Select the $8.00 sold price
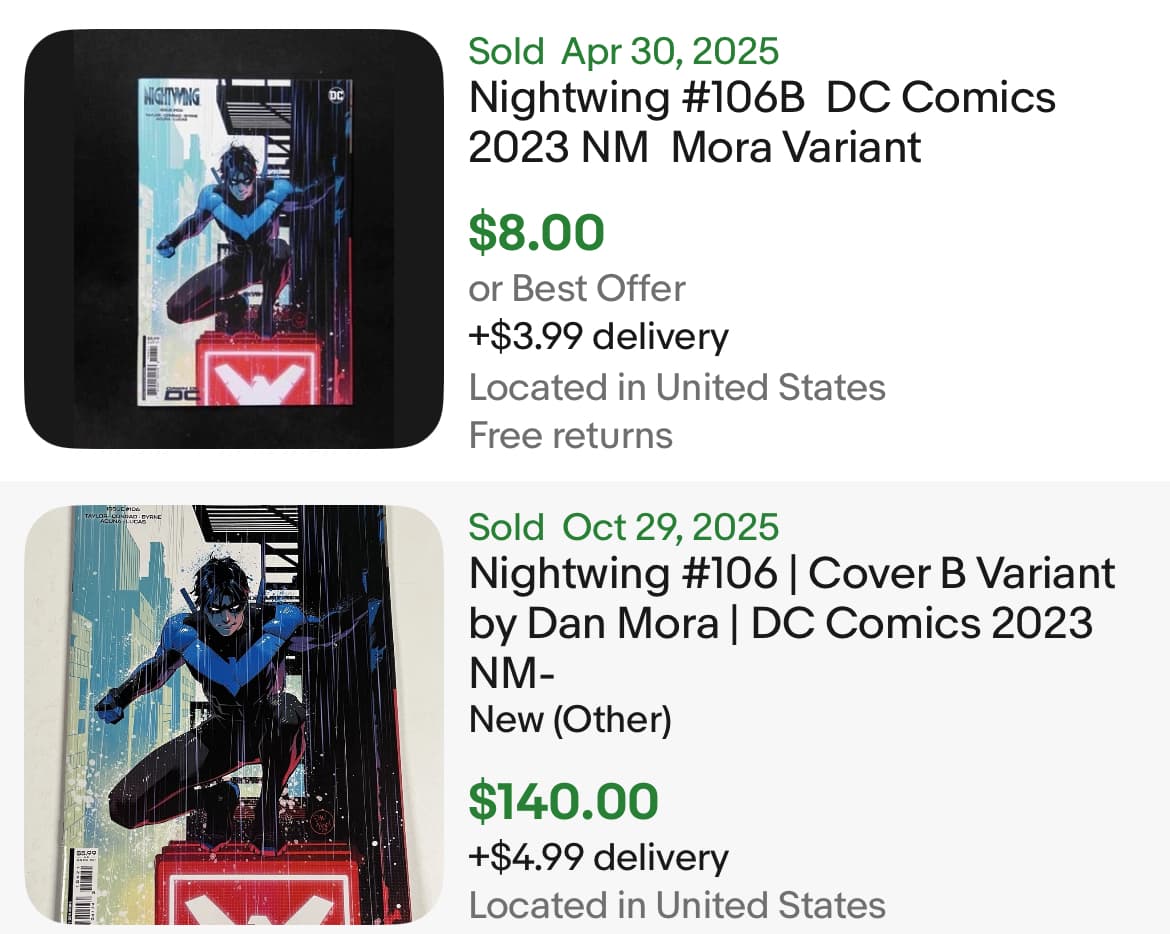1170x934 pixels. point(537,232)
